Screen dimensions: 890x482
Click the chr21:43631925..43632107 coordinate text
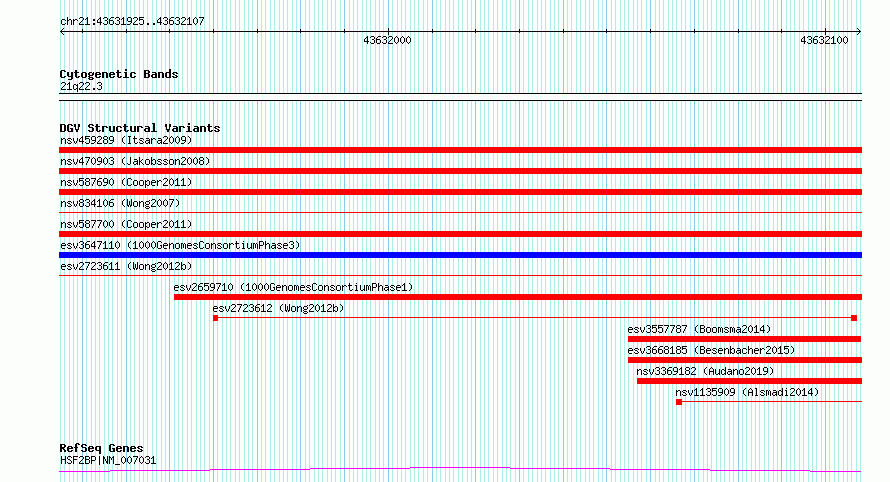(132, 22)
